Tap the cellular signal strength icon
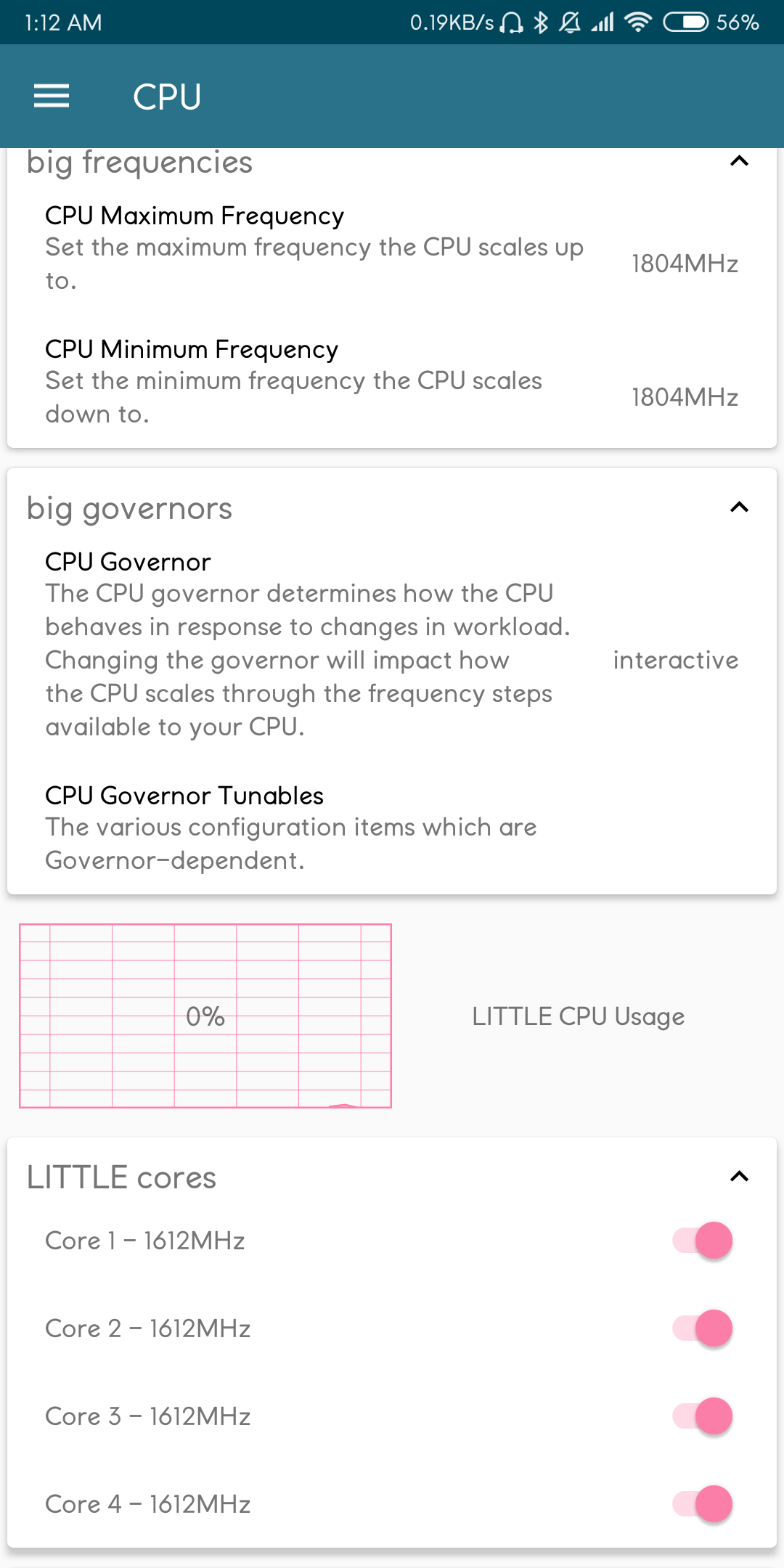This screenshot has height=1568, width=784. (603, 23)
